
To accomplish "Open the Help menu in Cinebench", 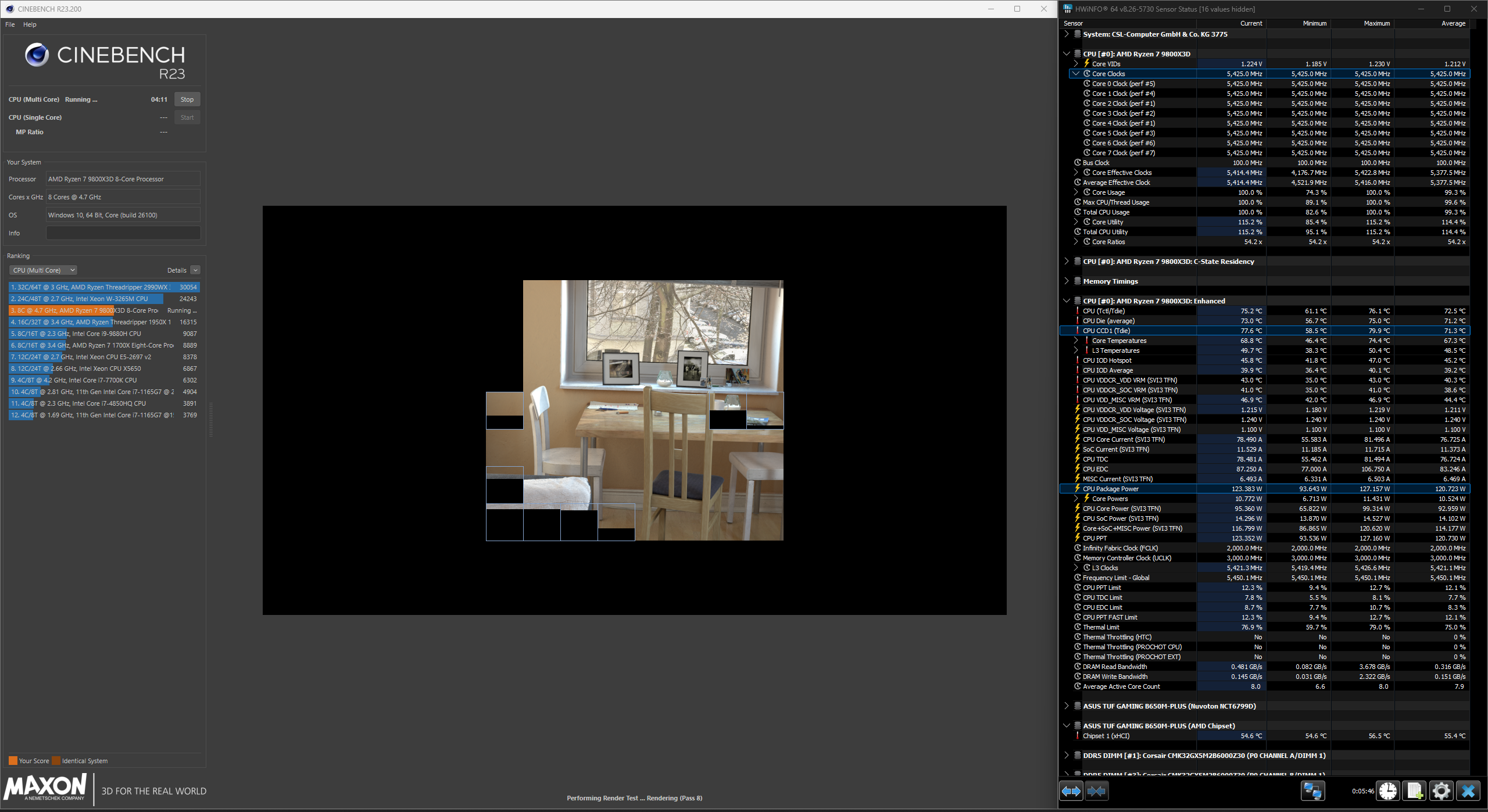I will tap(30, 24).
